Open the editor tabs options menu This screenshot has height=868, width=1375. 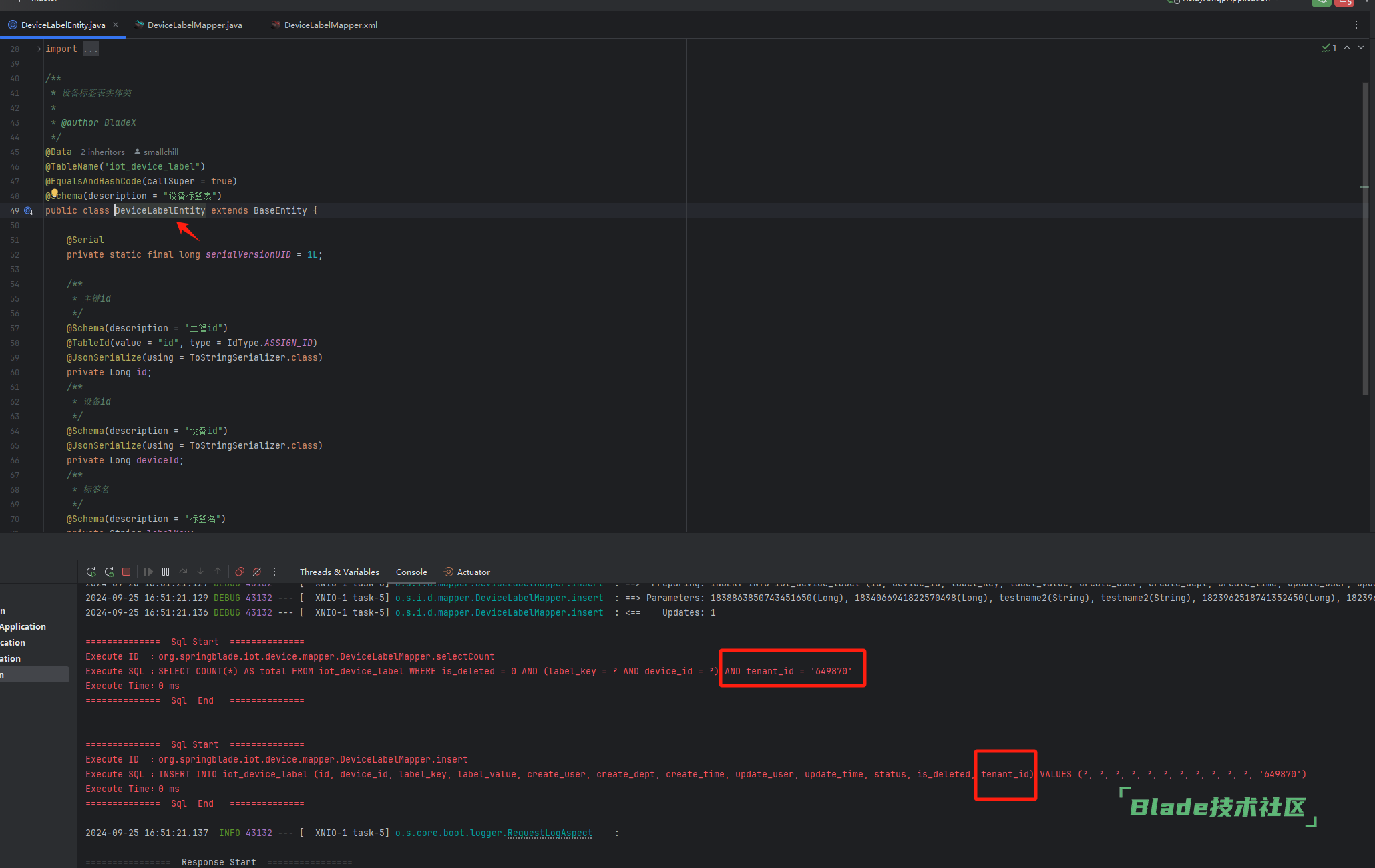coord(1356,25)
